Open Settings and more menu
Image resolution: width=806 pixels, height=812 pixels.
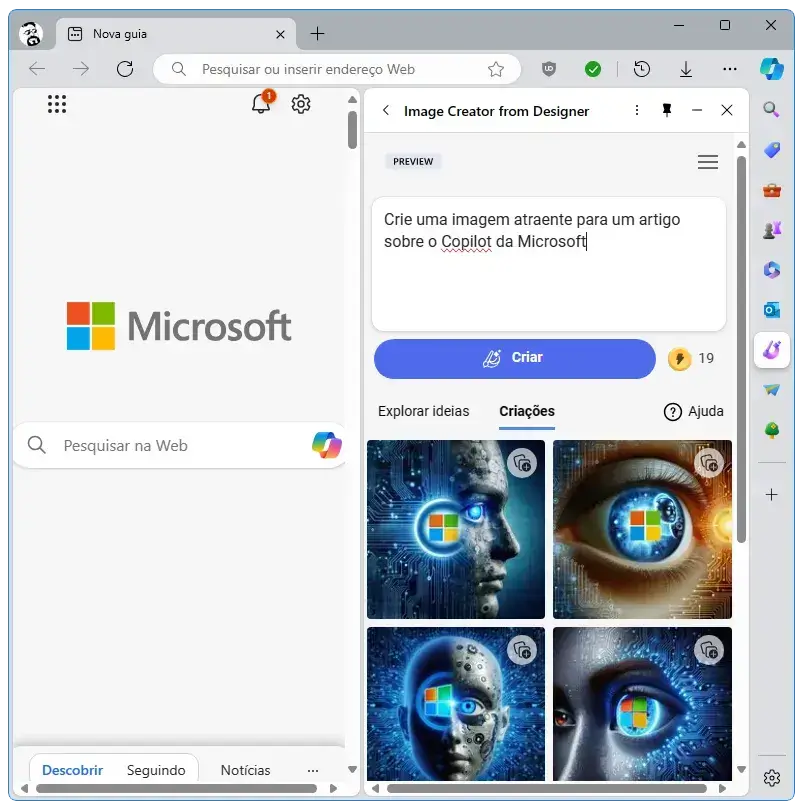click(729, 69)
